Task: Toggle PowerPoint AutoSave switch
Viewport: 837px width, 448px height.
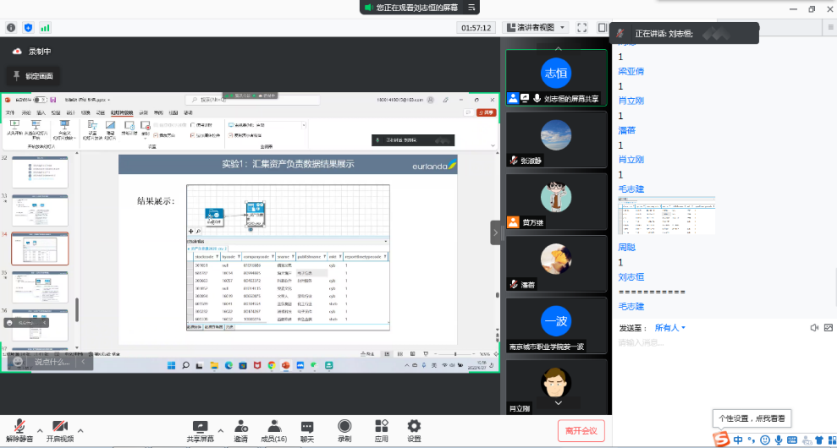Action: [41, 100]
